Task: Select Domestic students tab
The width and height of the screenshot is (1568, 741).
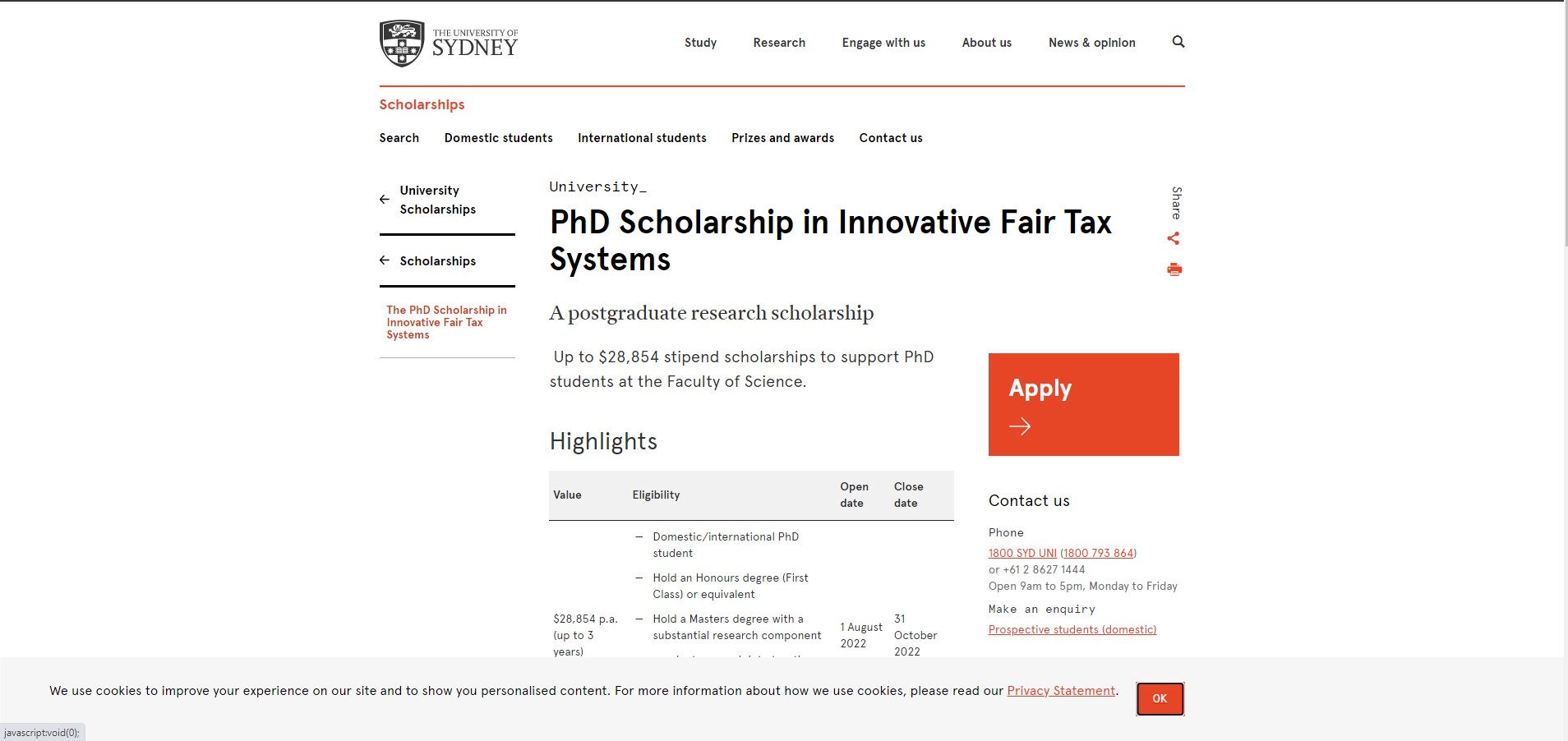Action: [x=498, y=138]
